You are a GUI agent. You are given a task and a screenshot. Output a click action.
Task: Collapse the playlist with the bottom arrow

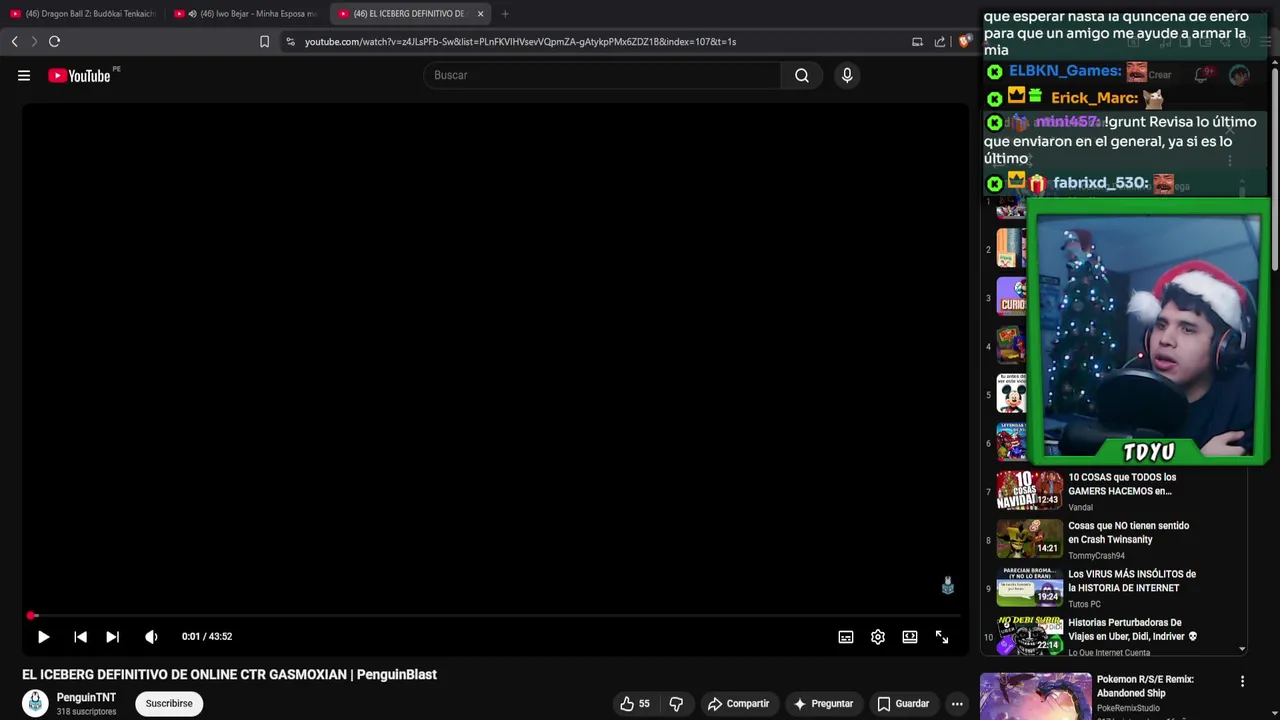[x=1242, y=649]
